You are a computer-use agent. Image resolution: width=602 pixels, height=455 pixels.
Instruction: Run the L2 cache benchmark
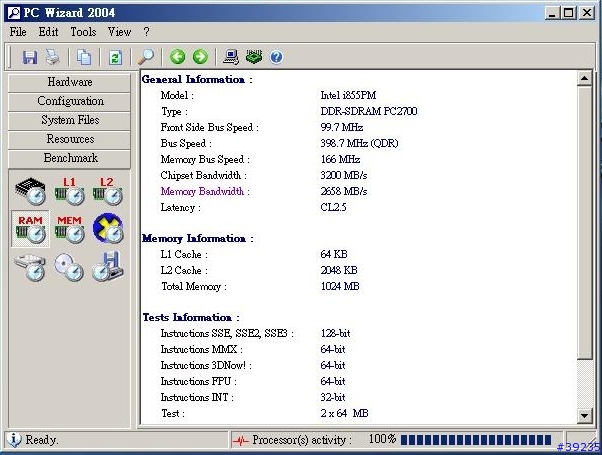(x=108, y=191)
